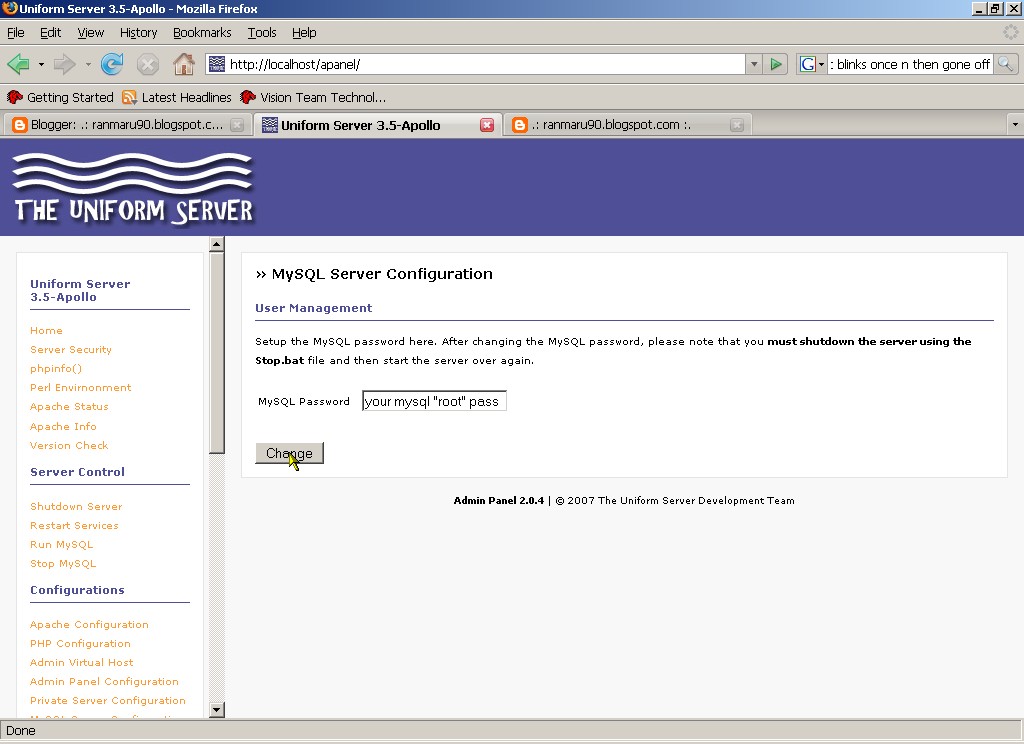Click the Back navigation arrow
Image resolution: width=1024 pixels, height=744 pixels.
click(18, 64)
